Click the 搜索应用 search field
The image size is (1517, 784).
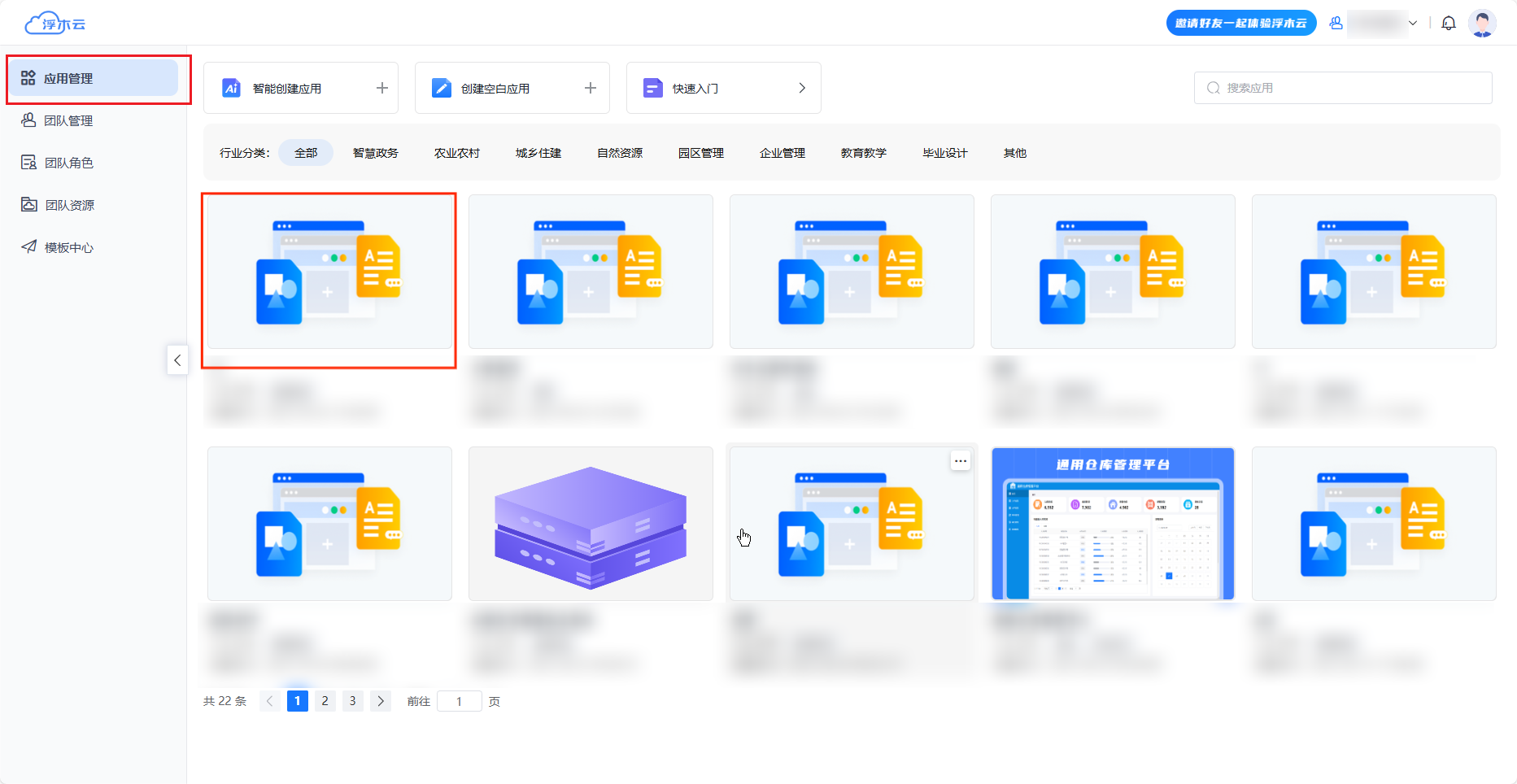point(1350,88)
